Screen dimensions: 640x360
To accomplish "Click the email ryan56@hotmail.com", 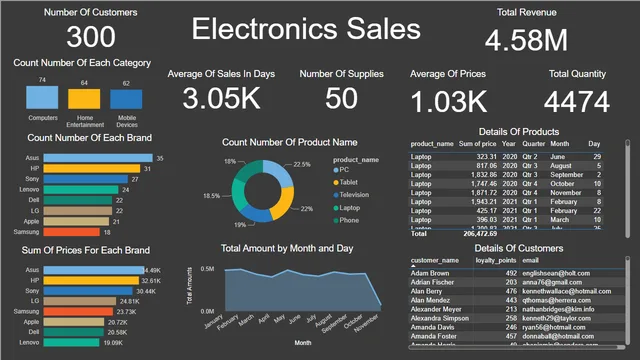I will (x=554, y=327).
